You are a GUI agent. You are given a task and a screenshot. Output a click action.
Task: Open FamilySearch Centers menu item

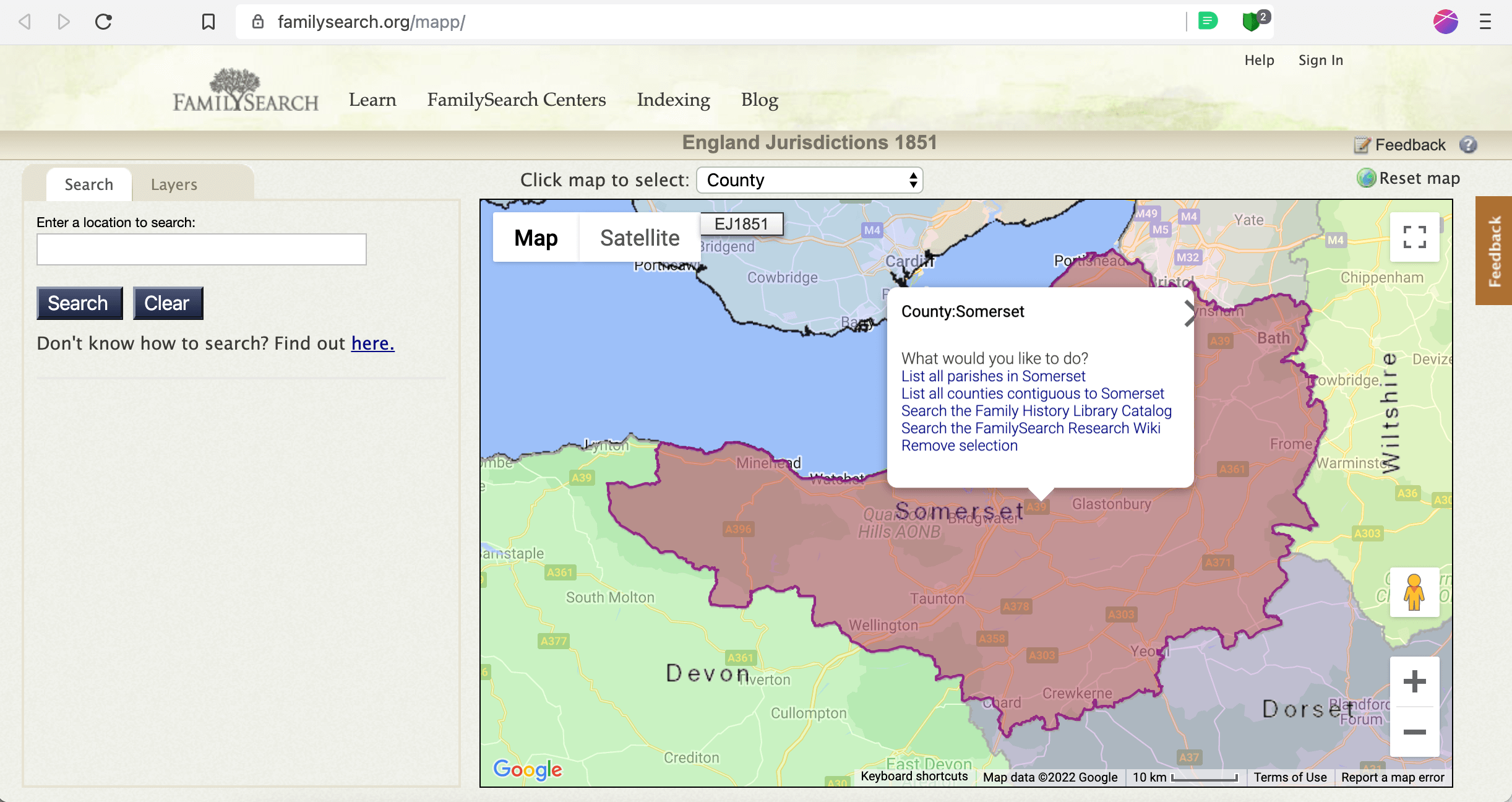click(x=517, y=100)
